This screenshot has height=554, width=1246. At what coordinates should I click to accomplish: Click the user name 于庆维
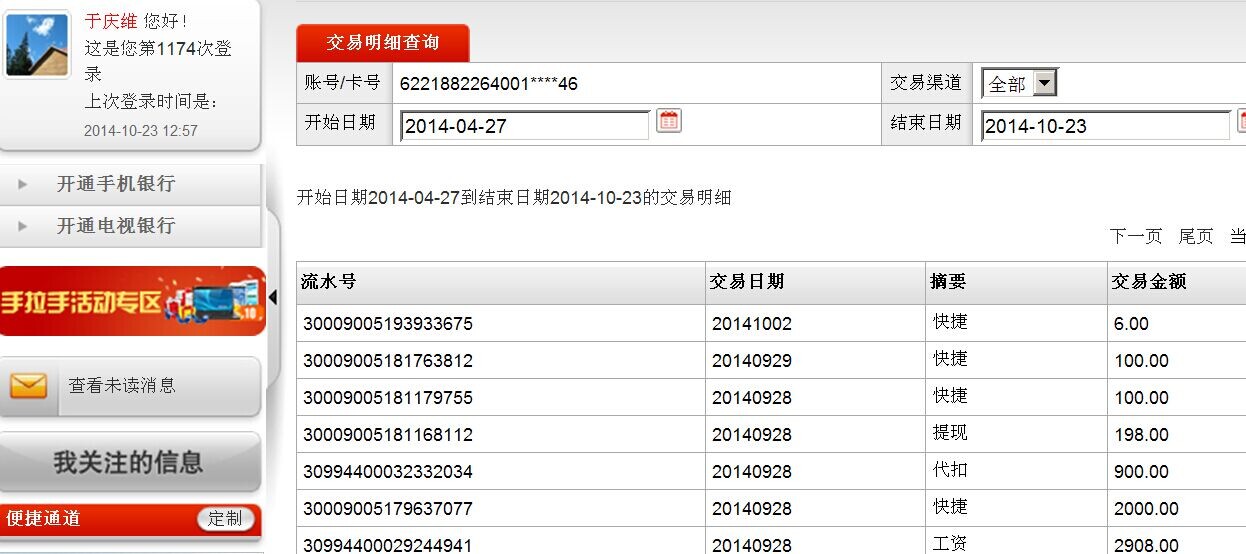(111, 21)
